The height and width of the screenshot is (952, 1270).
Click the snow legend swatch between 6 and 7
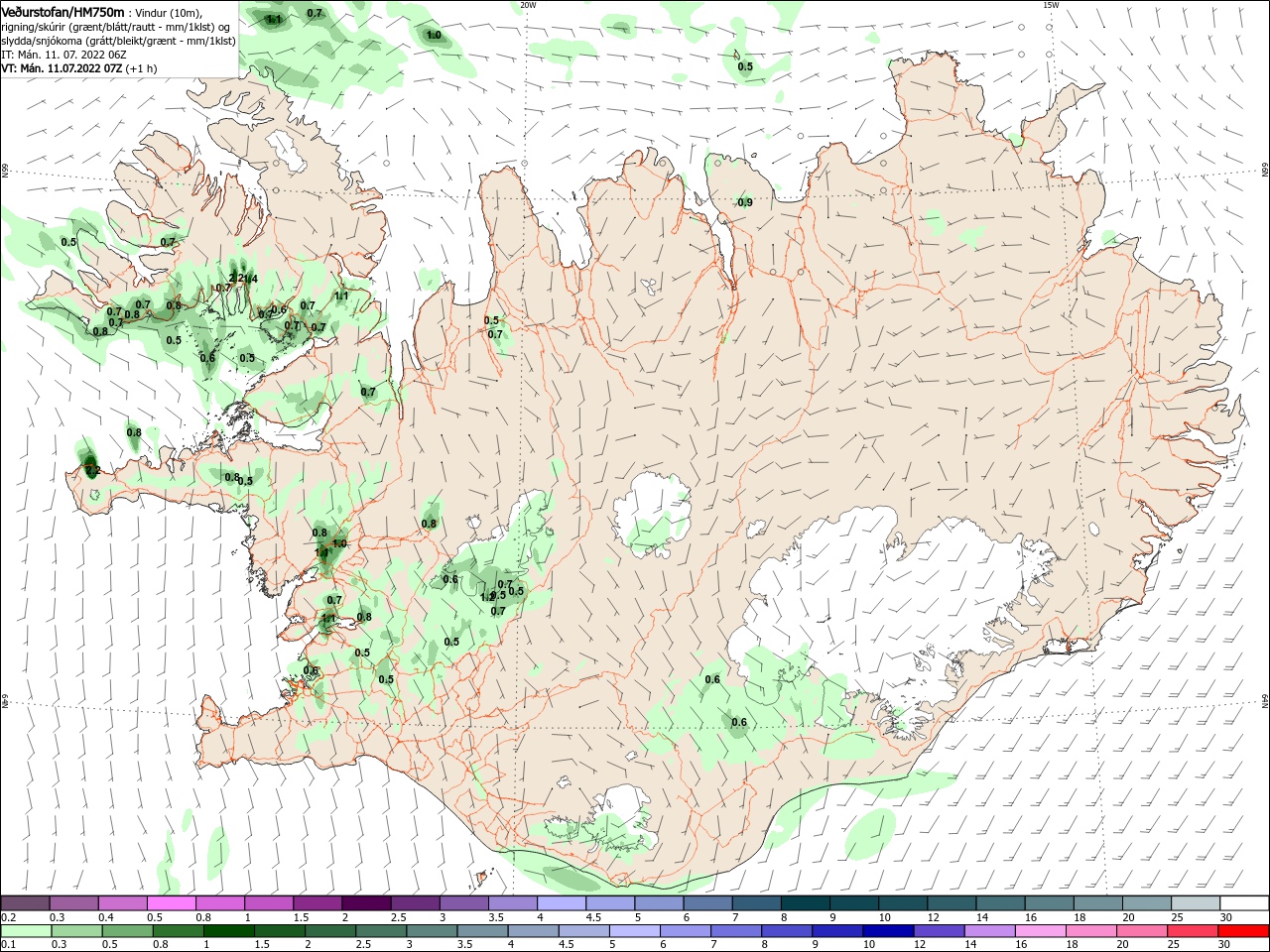pos(707,903)
